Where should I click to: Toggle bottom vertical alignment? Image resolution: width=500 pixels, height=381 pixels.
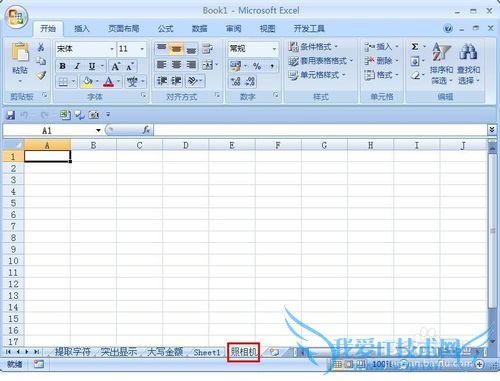(x=191, y=49)
